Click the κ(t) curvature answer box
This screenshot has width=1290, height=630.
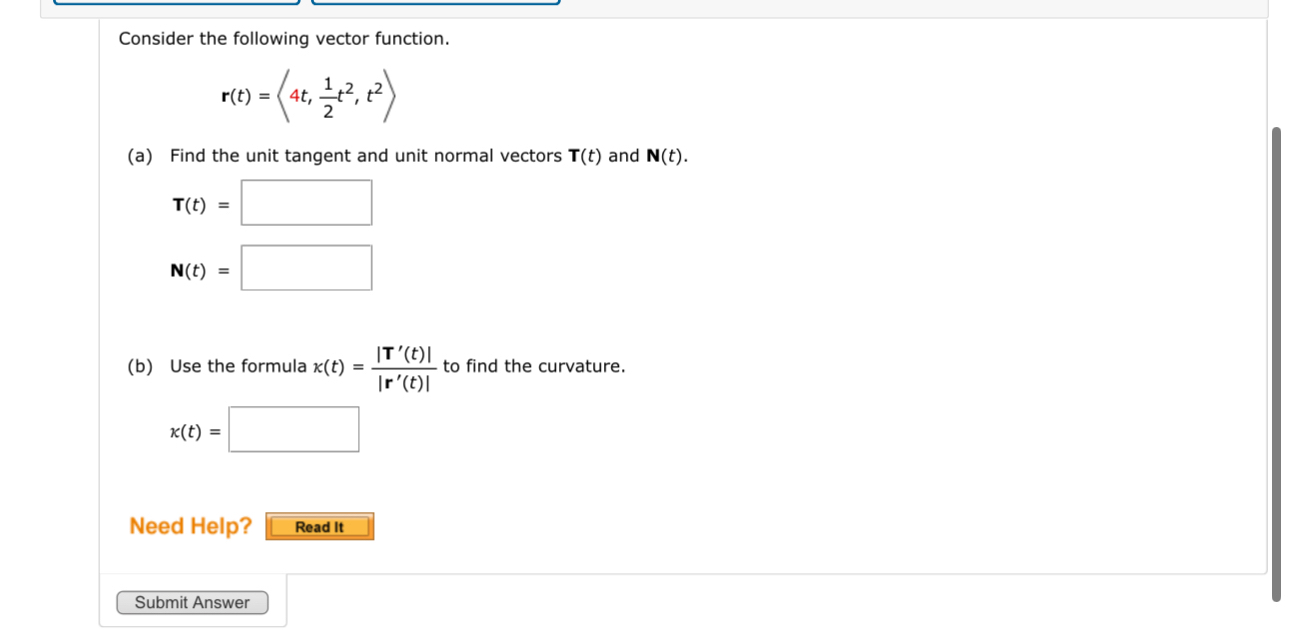tap(294, 428)
